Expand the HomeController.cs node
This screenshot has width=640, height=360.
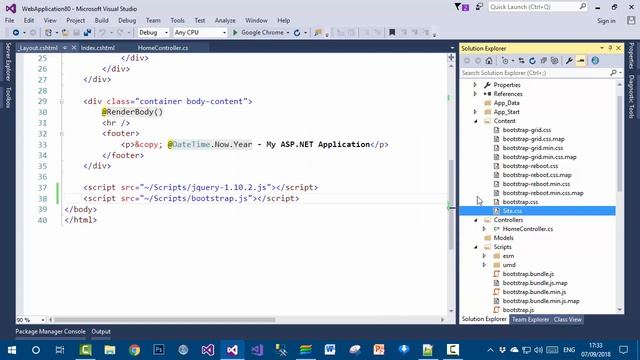pos(484,229)
